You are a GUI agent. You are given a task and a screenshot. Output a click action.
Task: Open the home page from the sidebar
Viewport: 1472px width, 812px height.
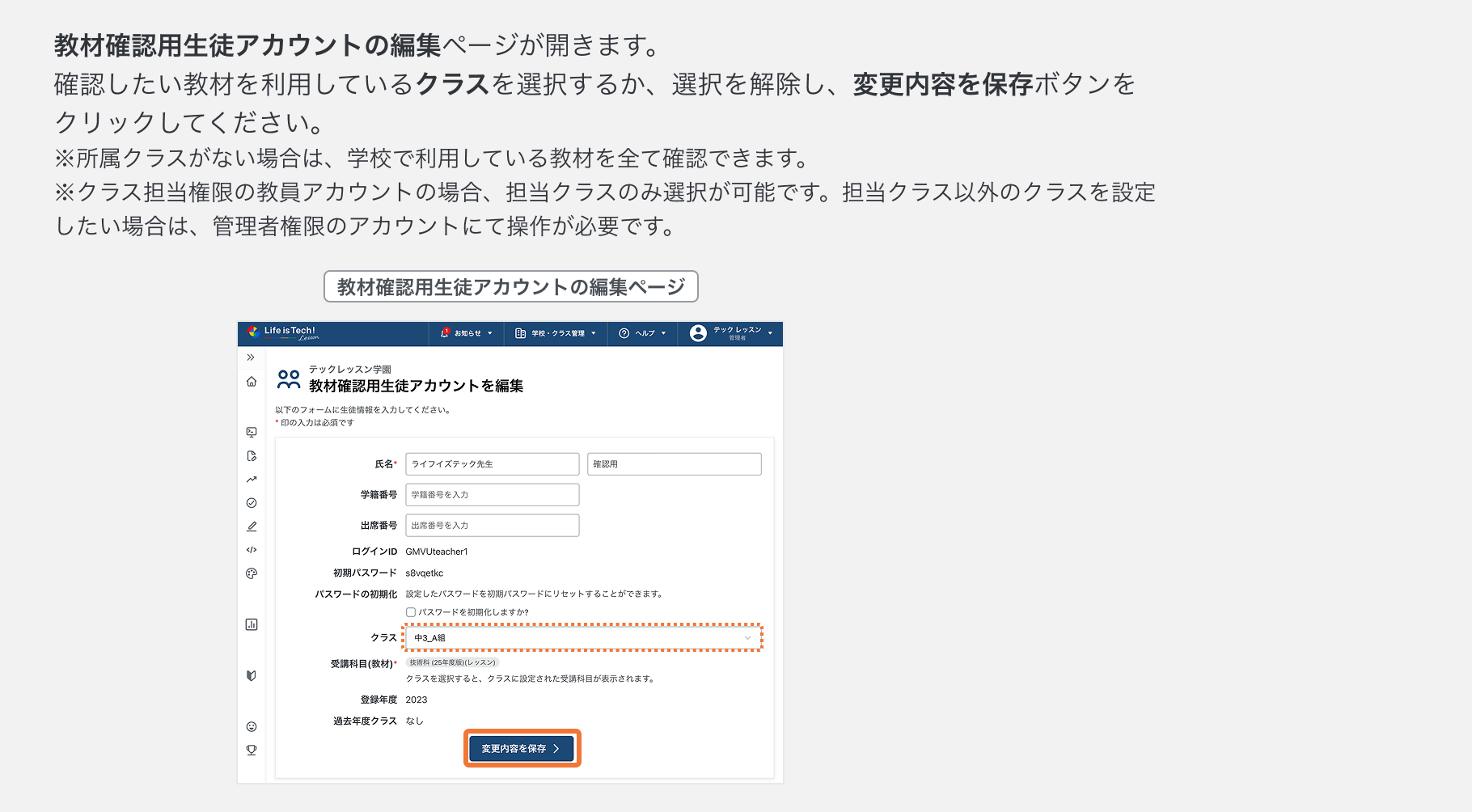[252, 380]
